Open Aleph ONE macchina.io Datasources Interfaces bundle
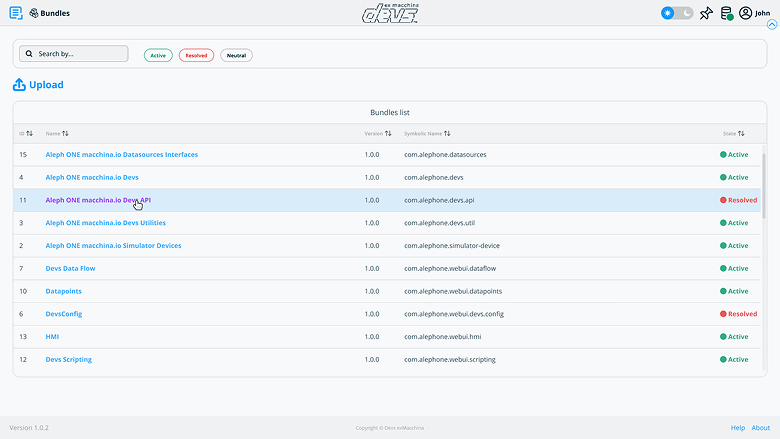This screenshot has width=780, height=439. pos(121,155)
